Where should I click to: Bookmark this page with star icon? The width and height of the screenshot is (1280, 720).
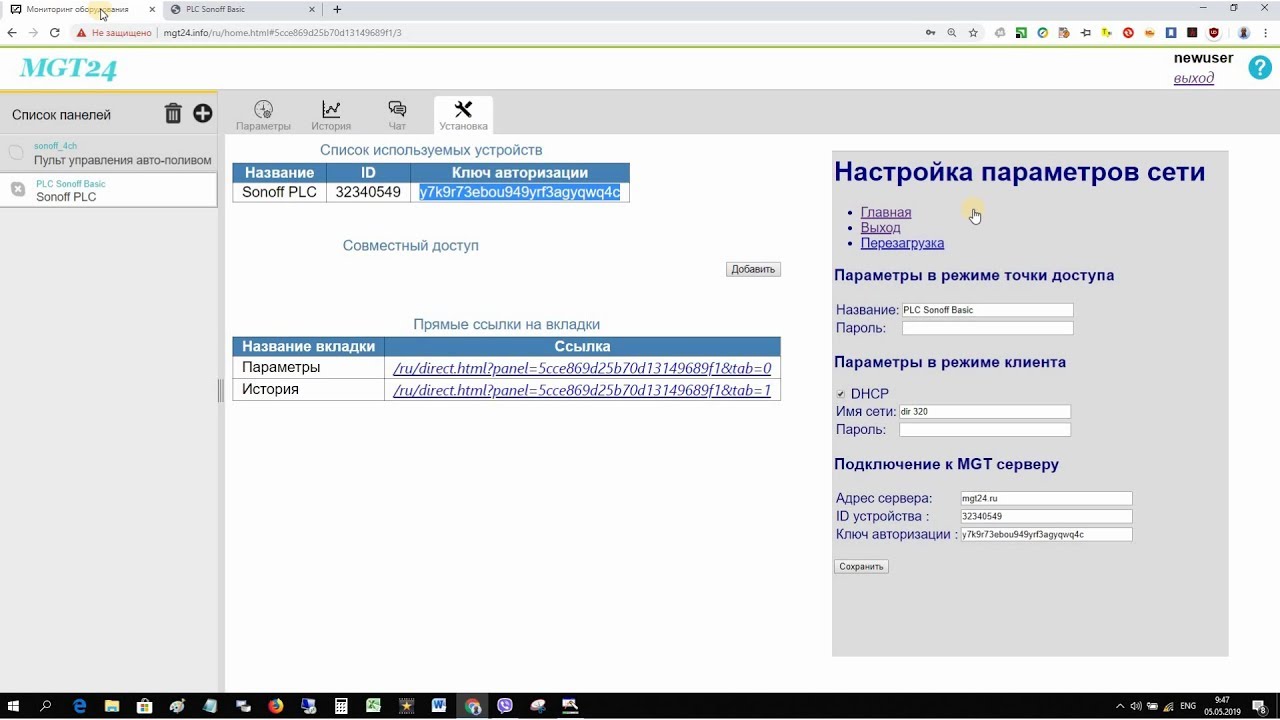pyautogui.click(x=973, y=33)
